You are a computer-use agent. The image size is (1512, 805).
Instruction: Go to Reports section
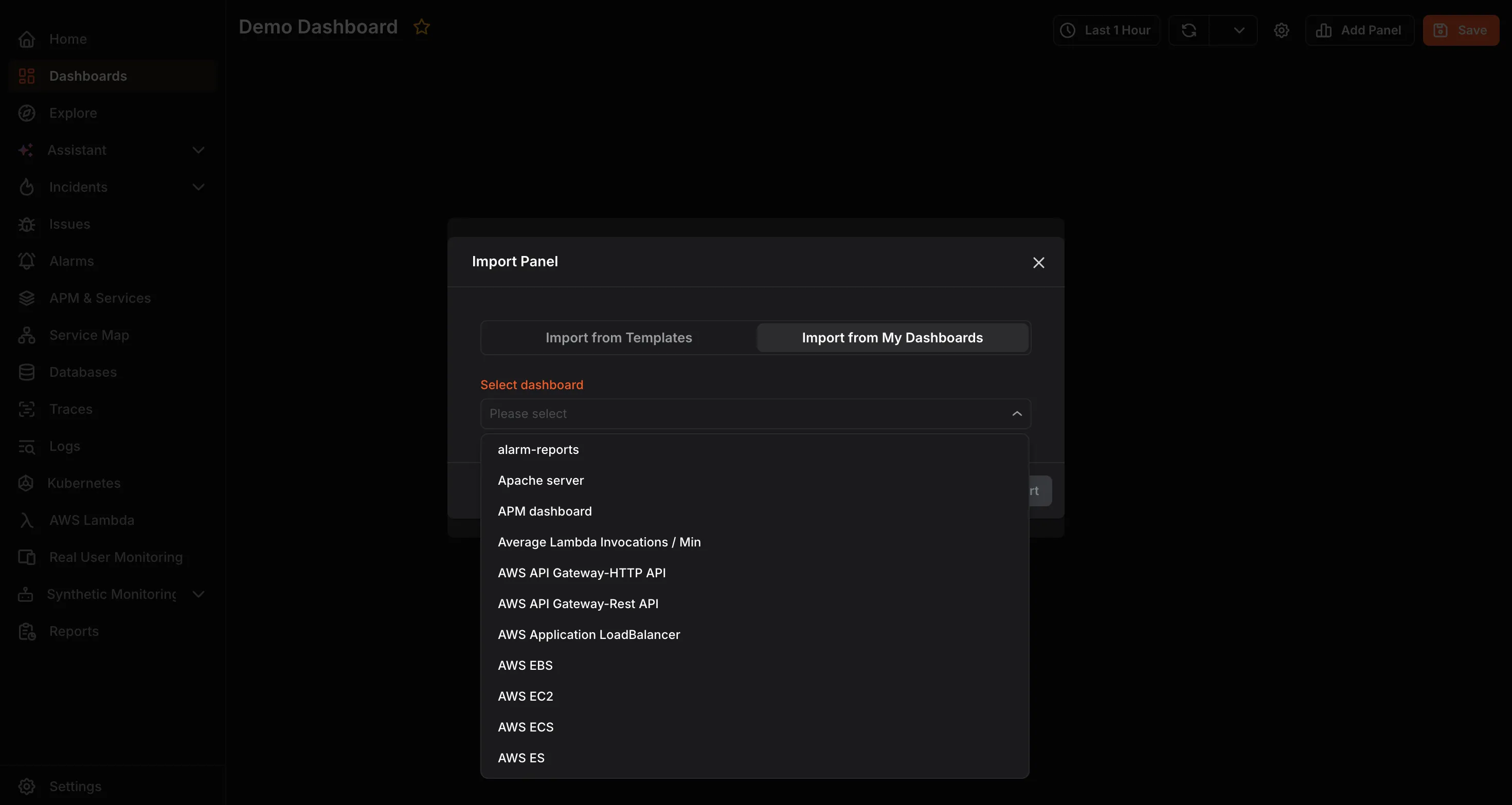coord(113,631)
